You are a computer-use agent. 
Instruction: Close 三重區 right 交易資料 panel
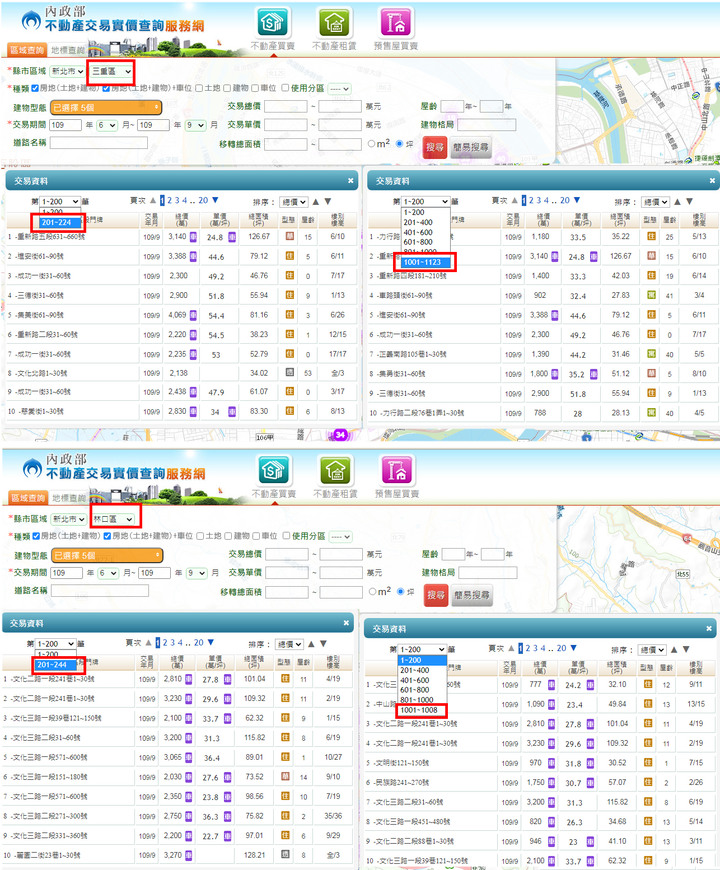(x=712, y=180)
